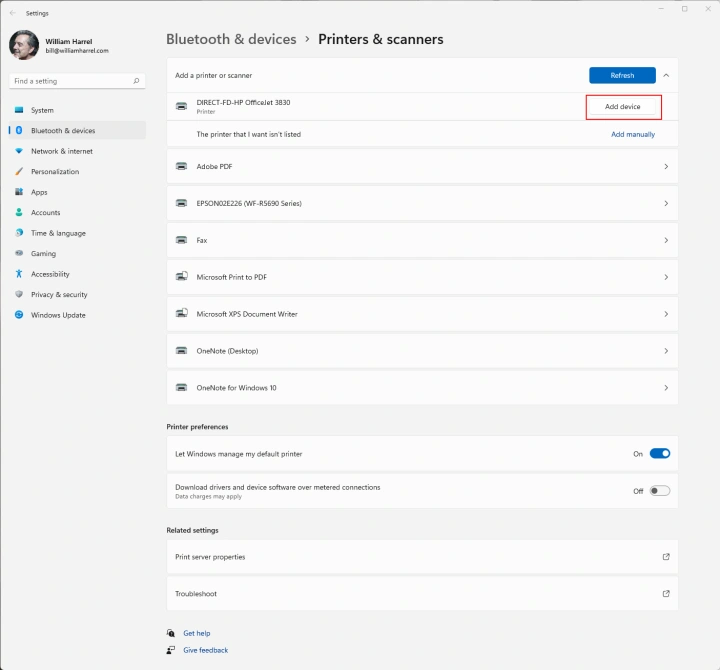Turn off Let Windows manage my default printer
Image resolution: width=720 pixels, height=670 pixels.
pyautogui.click(x=659, y=454)
